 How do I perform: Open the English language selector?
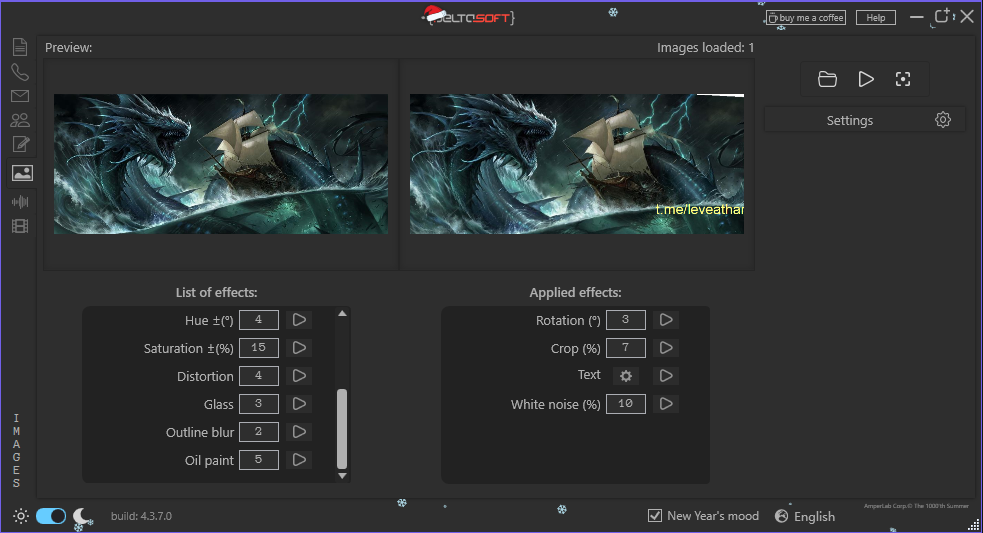pyautogui.click(x=805, y=516)
